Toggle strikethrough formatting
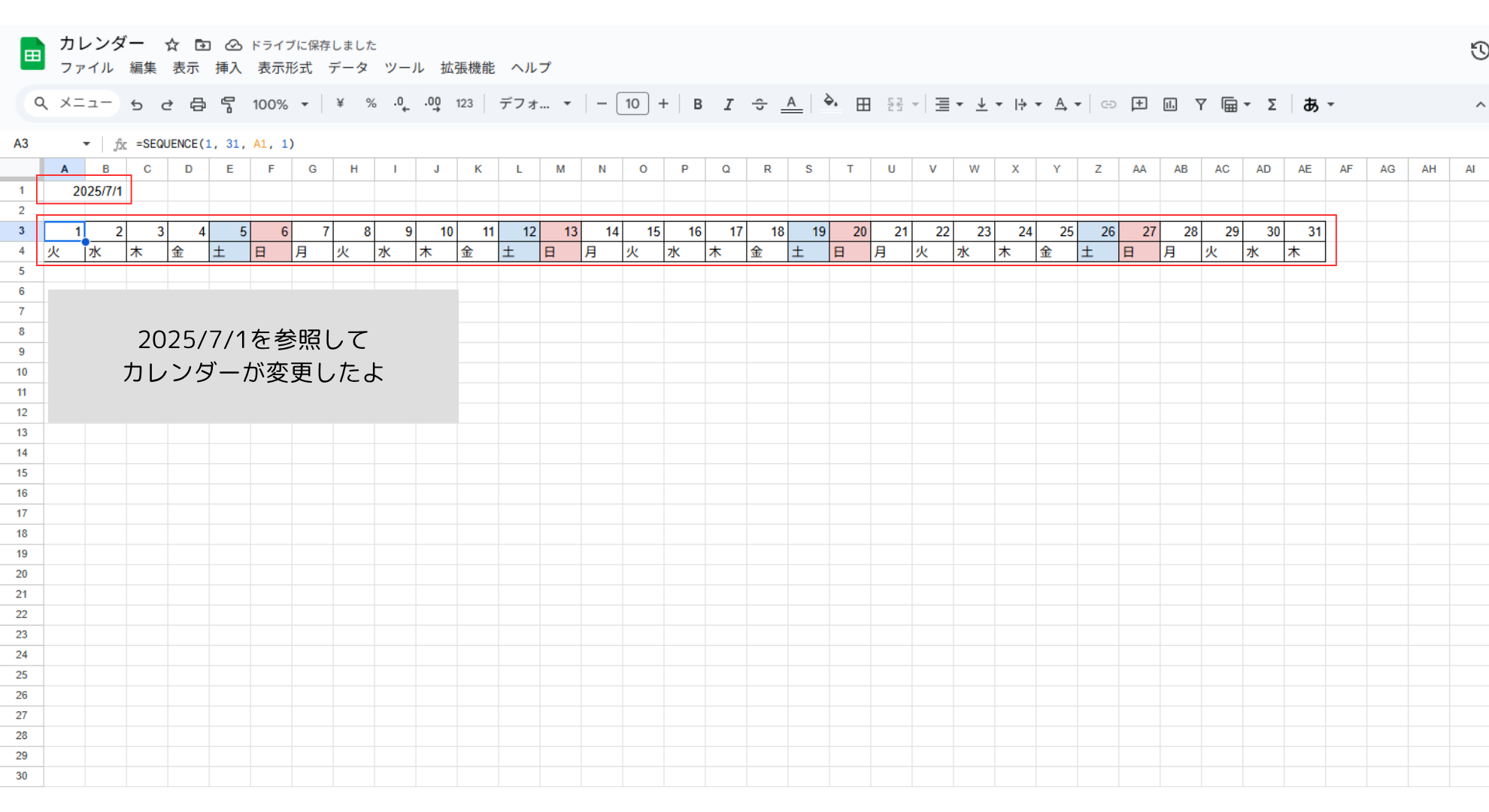Screen dimensions: 1489x812 (x=760, y=105)
